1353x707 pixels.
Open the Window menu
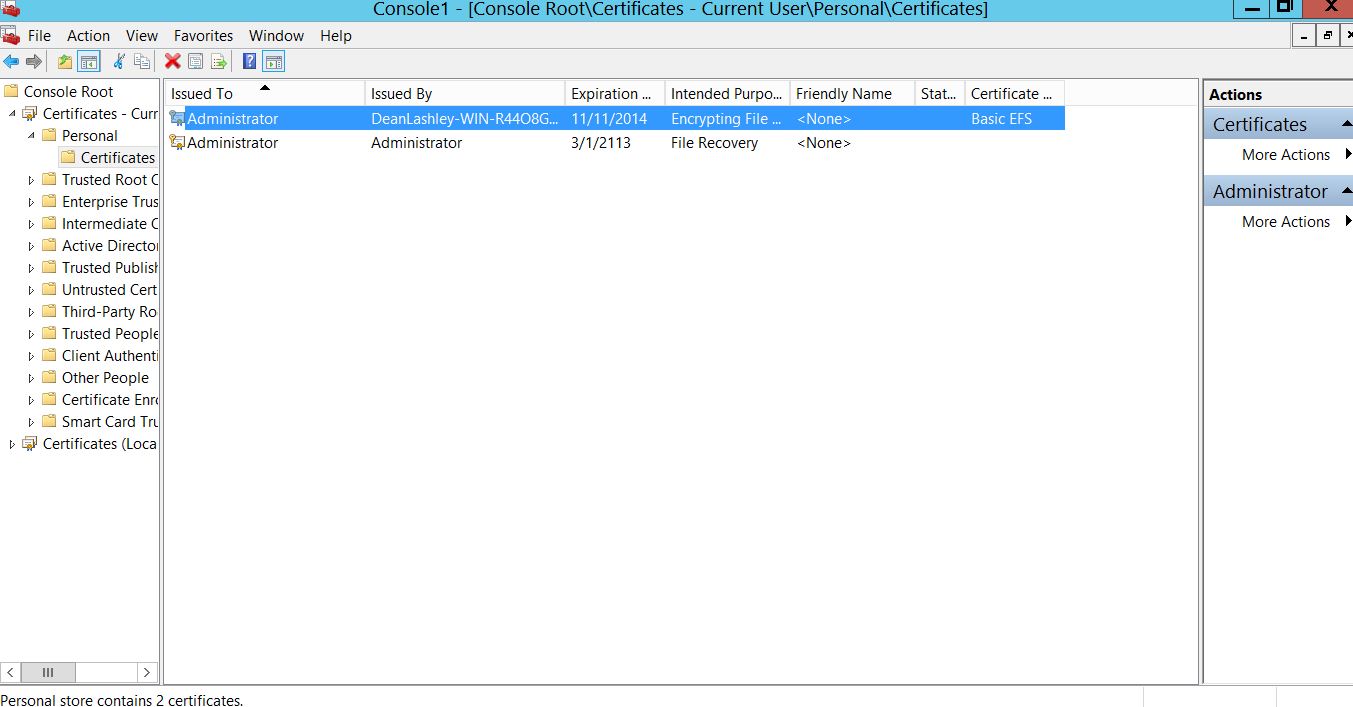(276, 35)
